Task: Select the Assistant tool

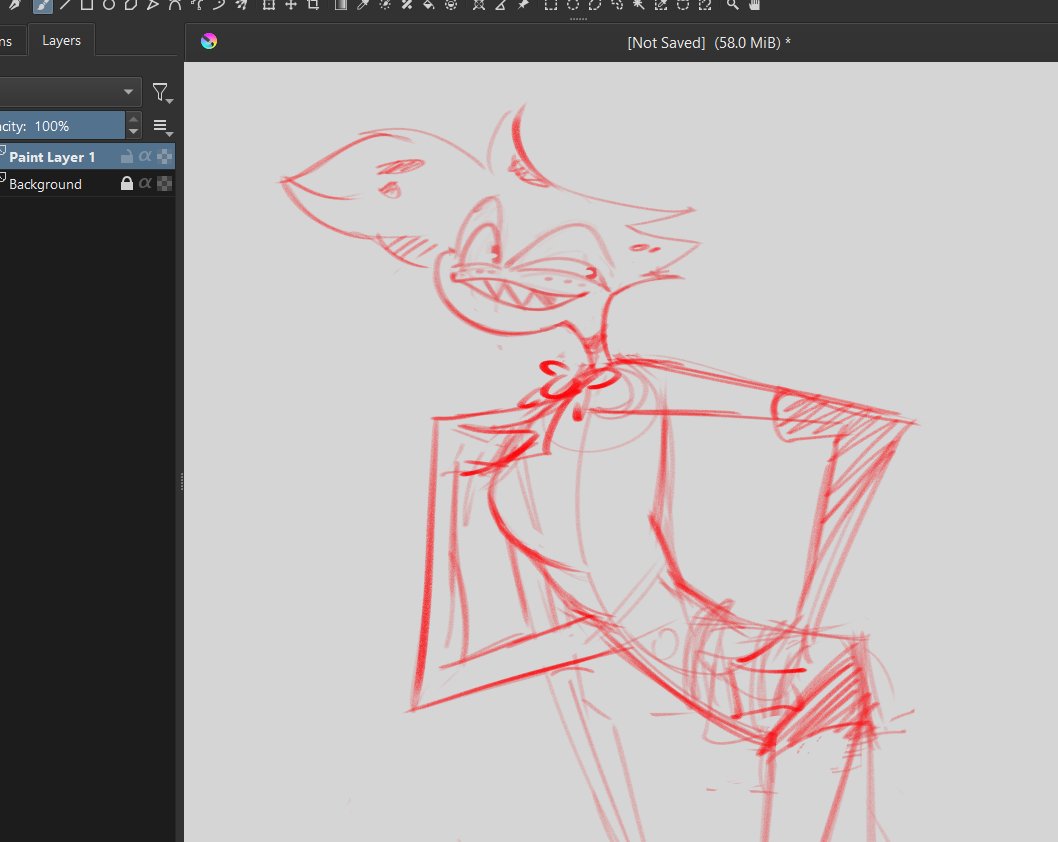Action: (478, 5)
